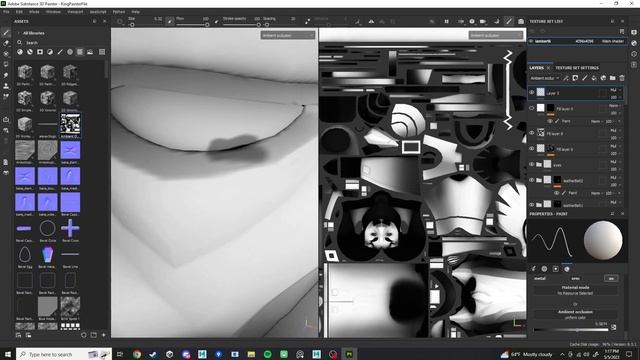The width and height of the screenshot is (640, 360).
Task: Add paint layer brush icon in Layers
Action: click(585, 78)
